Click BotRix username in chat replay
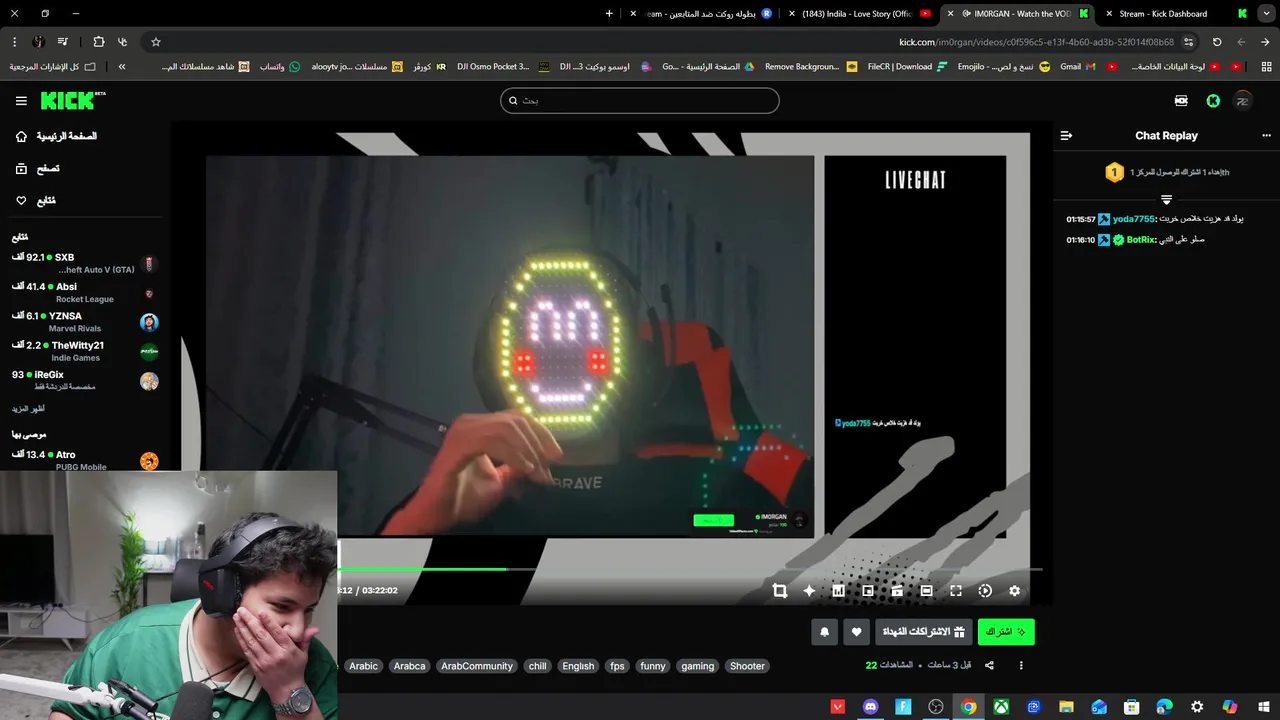 tap(1141, 240)
